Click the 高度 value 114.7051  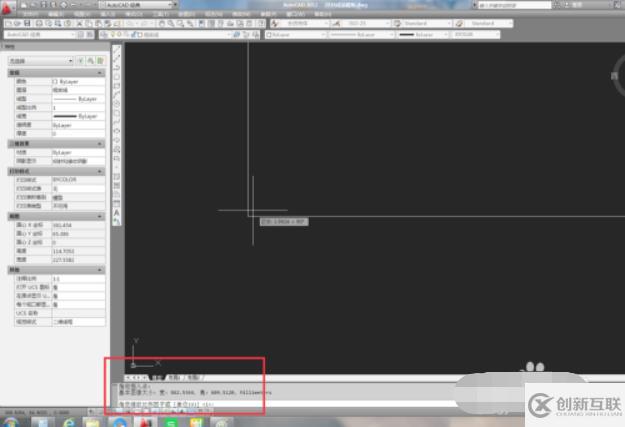[x=79, y=251]
